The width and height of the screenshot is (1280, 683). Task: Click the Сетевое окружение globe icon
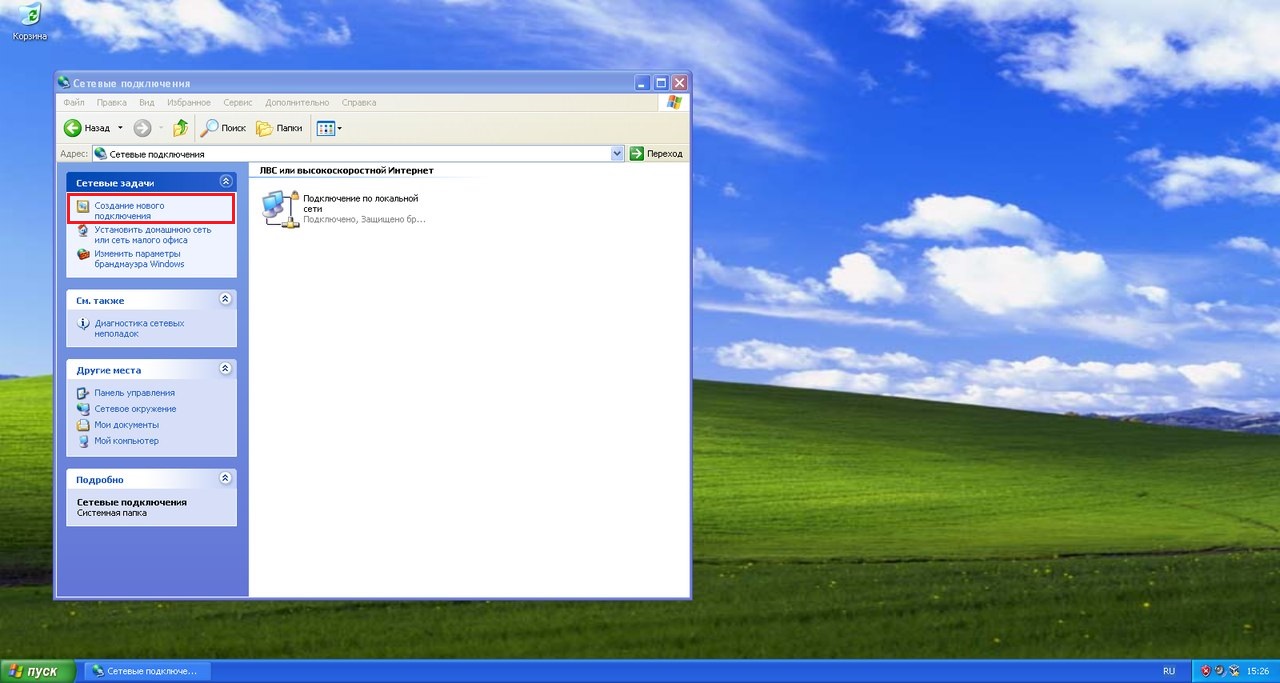click(84, 409)
